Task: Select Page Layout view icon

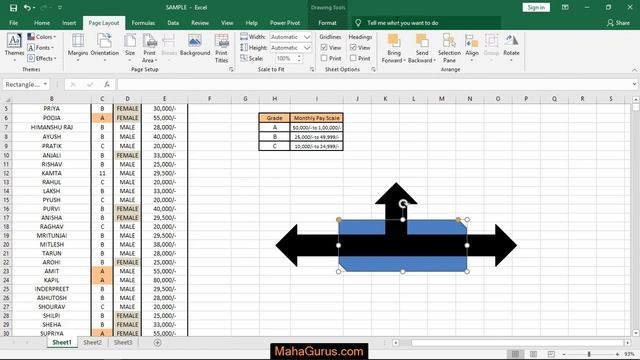Action: click(533, 354)
